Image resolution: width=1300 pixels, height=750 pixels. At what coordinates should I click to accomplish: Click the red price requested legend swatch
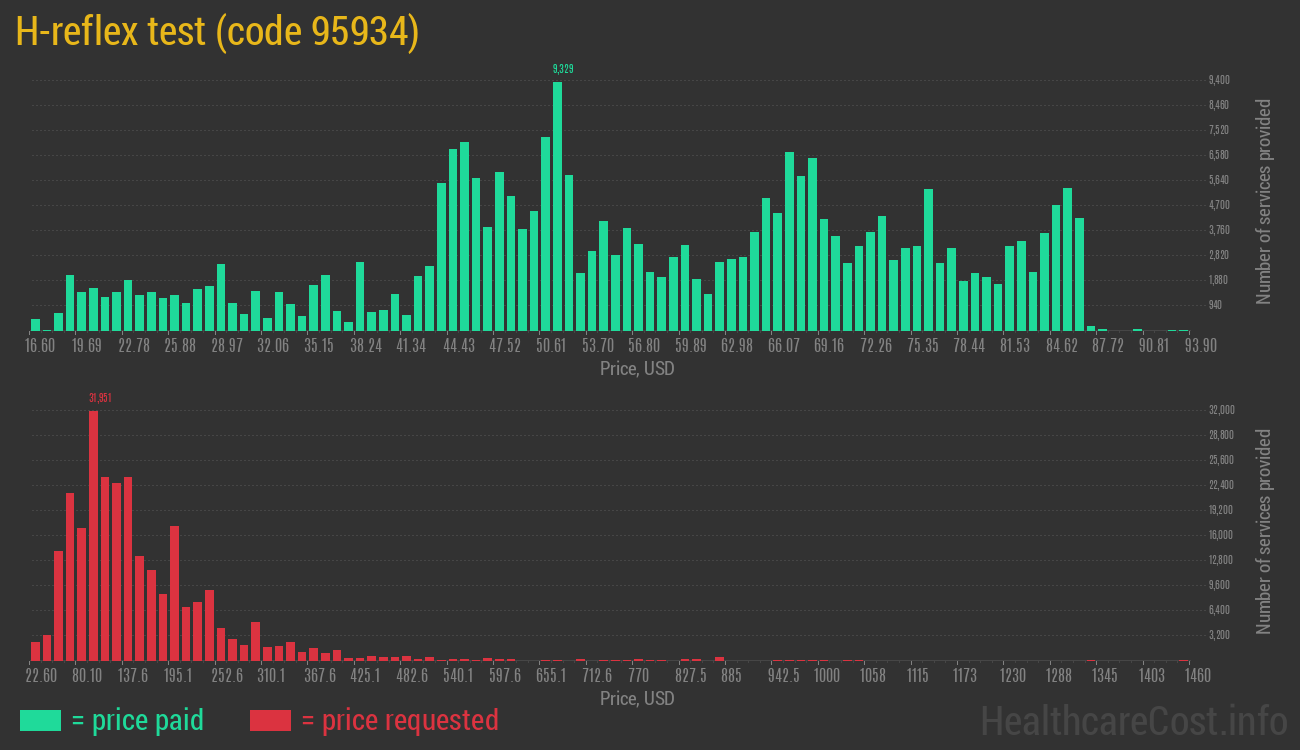click(x=270, y=720)
